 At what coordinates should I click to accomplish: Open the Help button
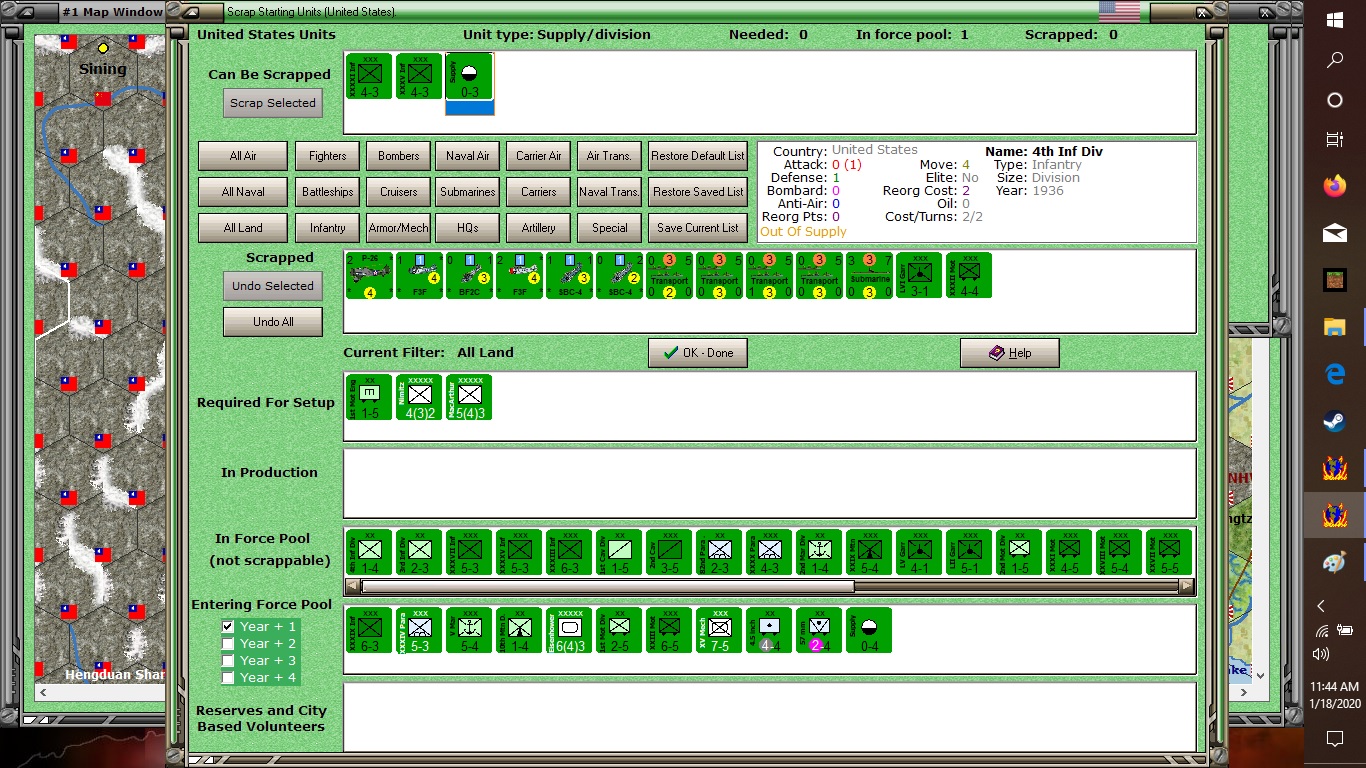tap(1010, 353)
